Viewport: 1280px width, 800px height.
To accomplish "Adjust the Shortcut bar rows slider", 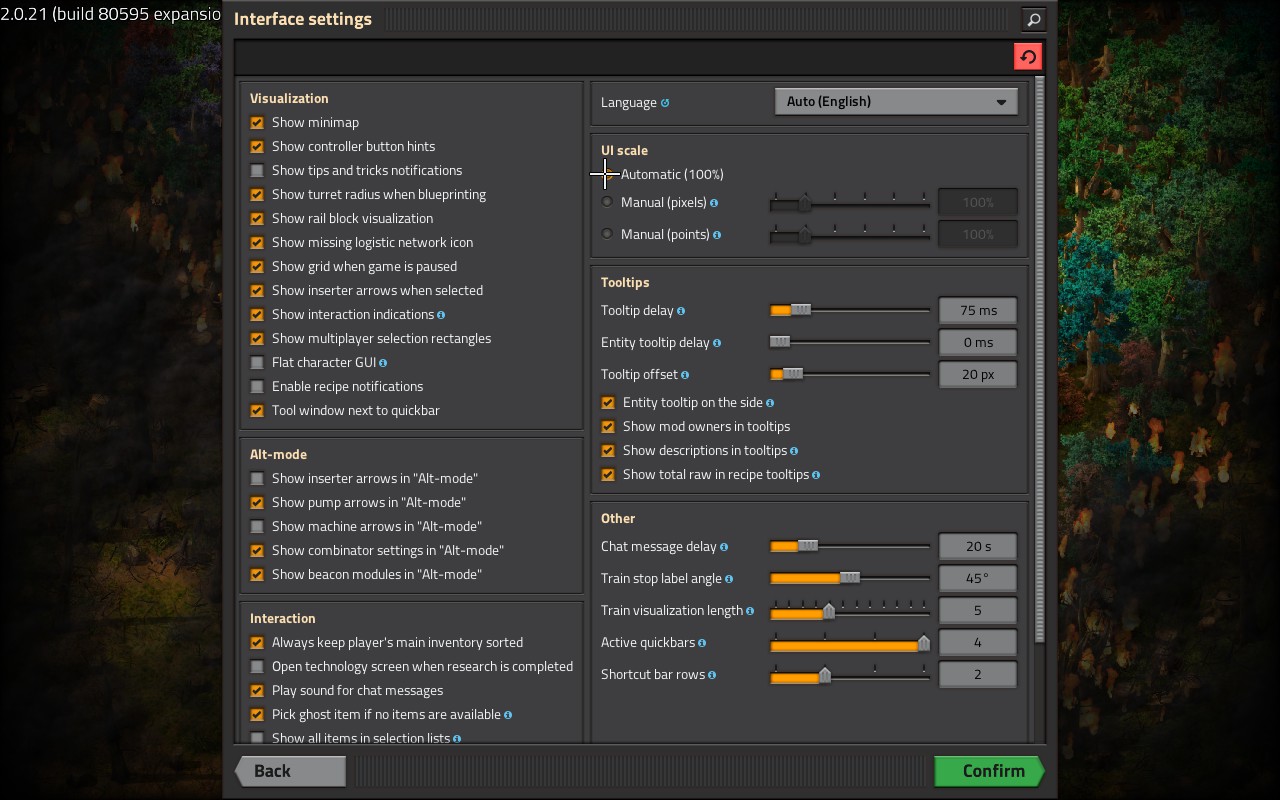I will (x=850, y=675).
